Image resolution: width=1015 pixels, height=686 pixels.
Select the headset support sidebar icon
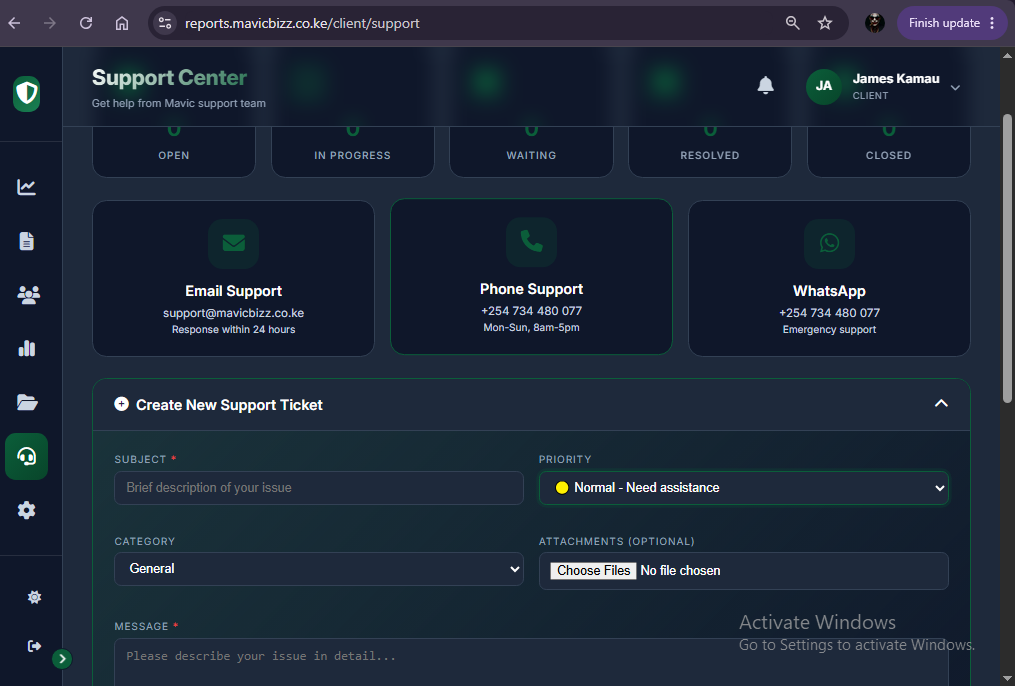click(27, 456)
